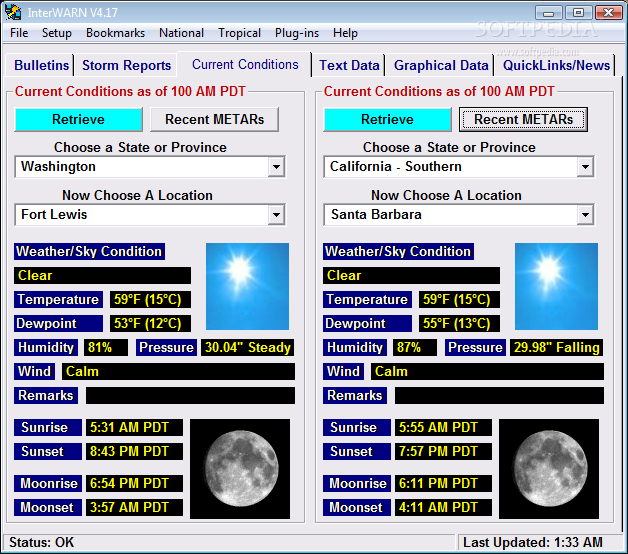Click Status: OK in the status bar
Image resolution: width=628 pixels, height=554 pixels.
pos(41,542)
